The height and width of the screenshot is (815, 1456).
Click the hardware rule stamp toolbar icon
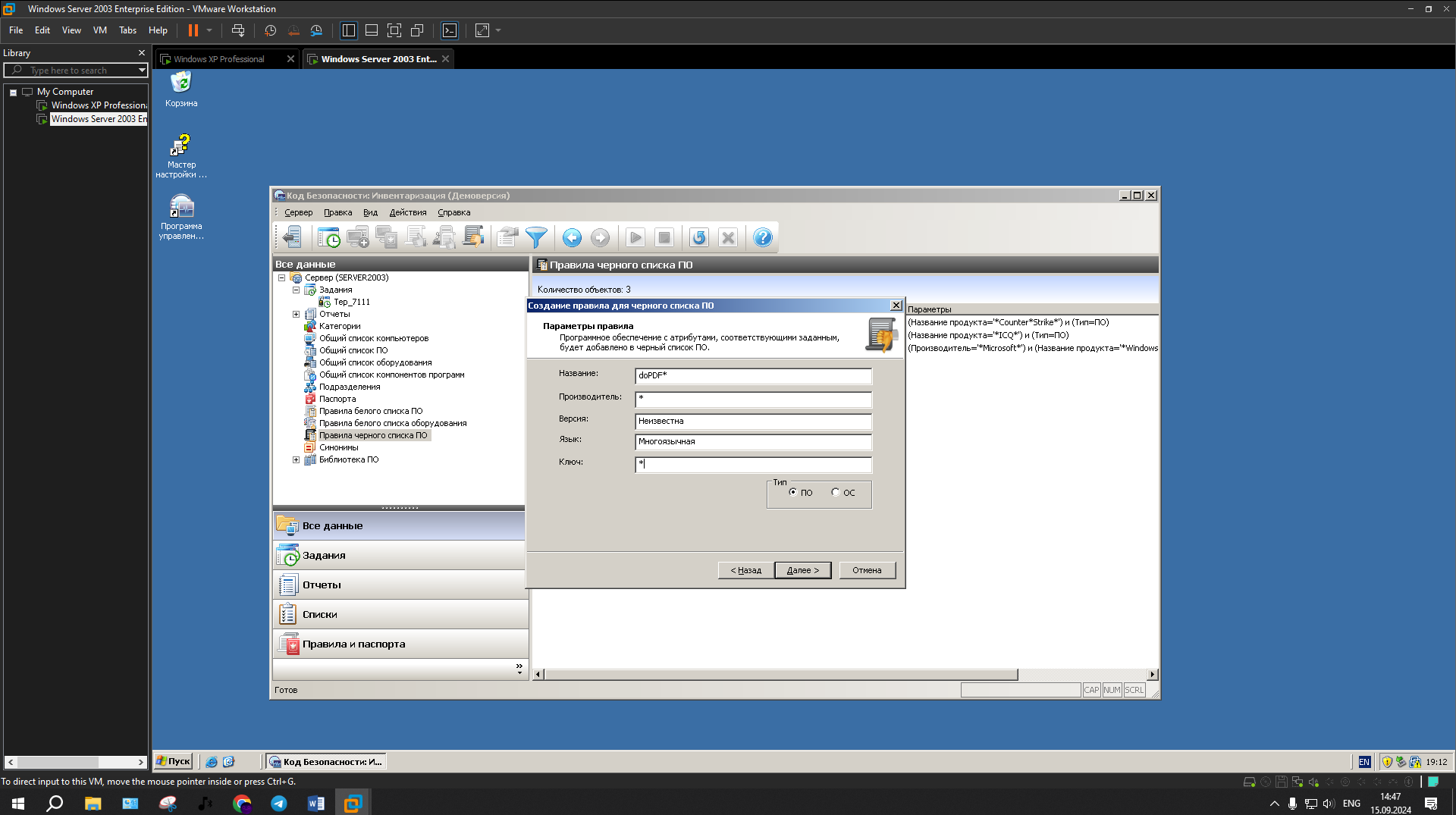click(x=444, y=238)
